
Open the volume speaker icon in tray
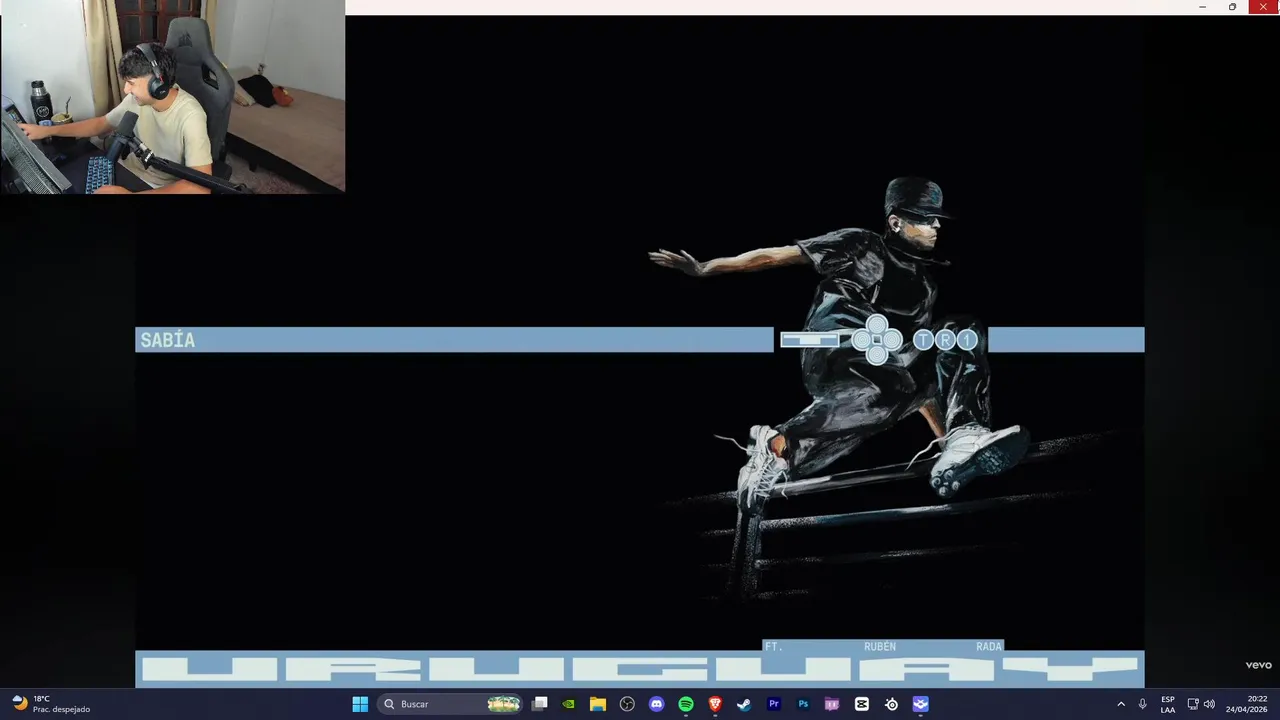pos(1209,704)
